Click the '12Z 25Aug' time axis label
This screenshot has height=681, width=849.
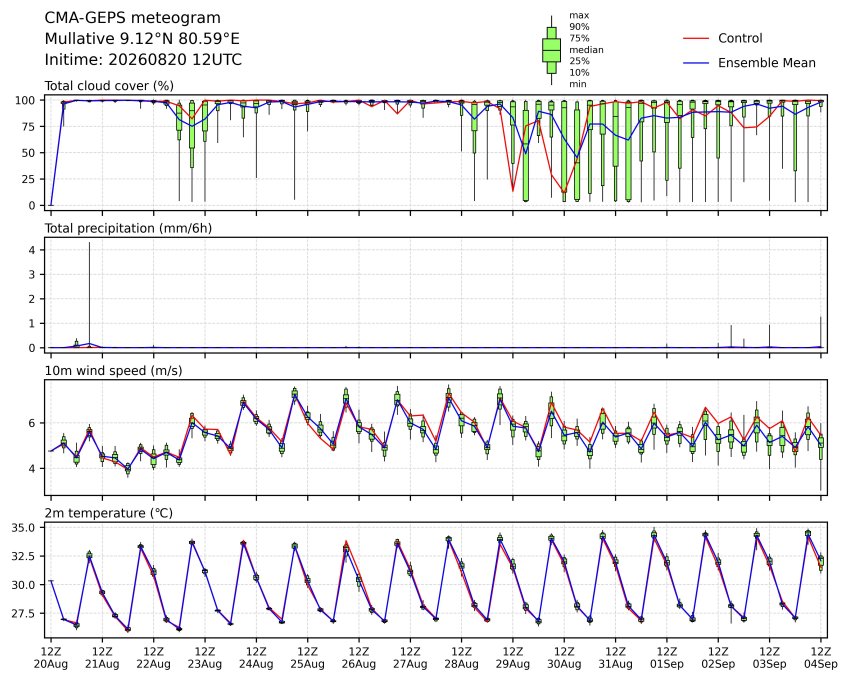pyautogui.click(x=308, y=658)
